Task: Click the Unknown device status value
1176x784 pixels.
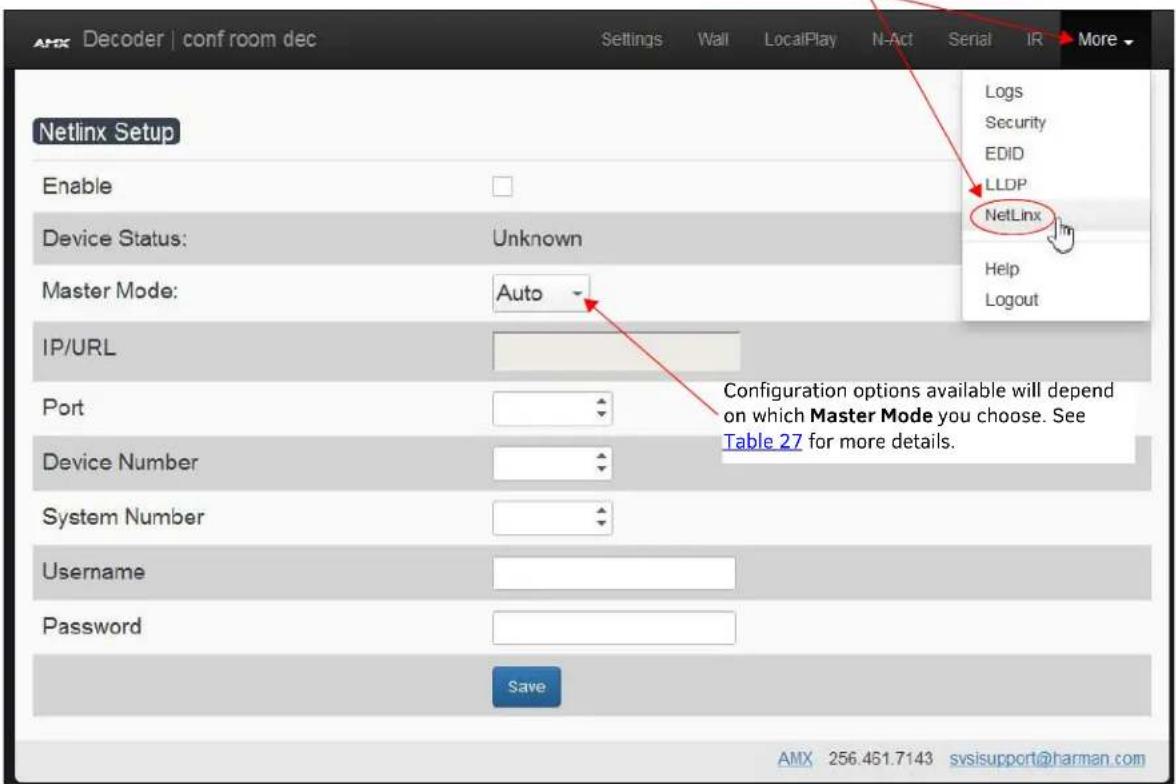Action: 537,239
